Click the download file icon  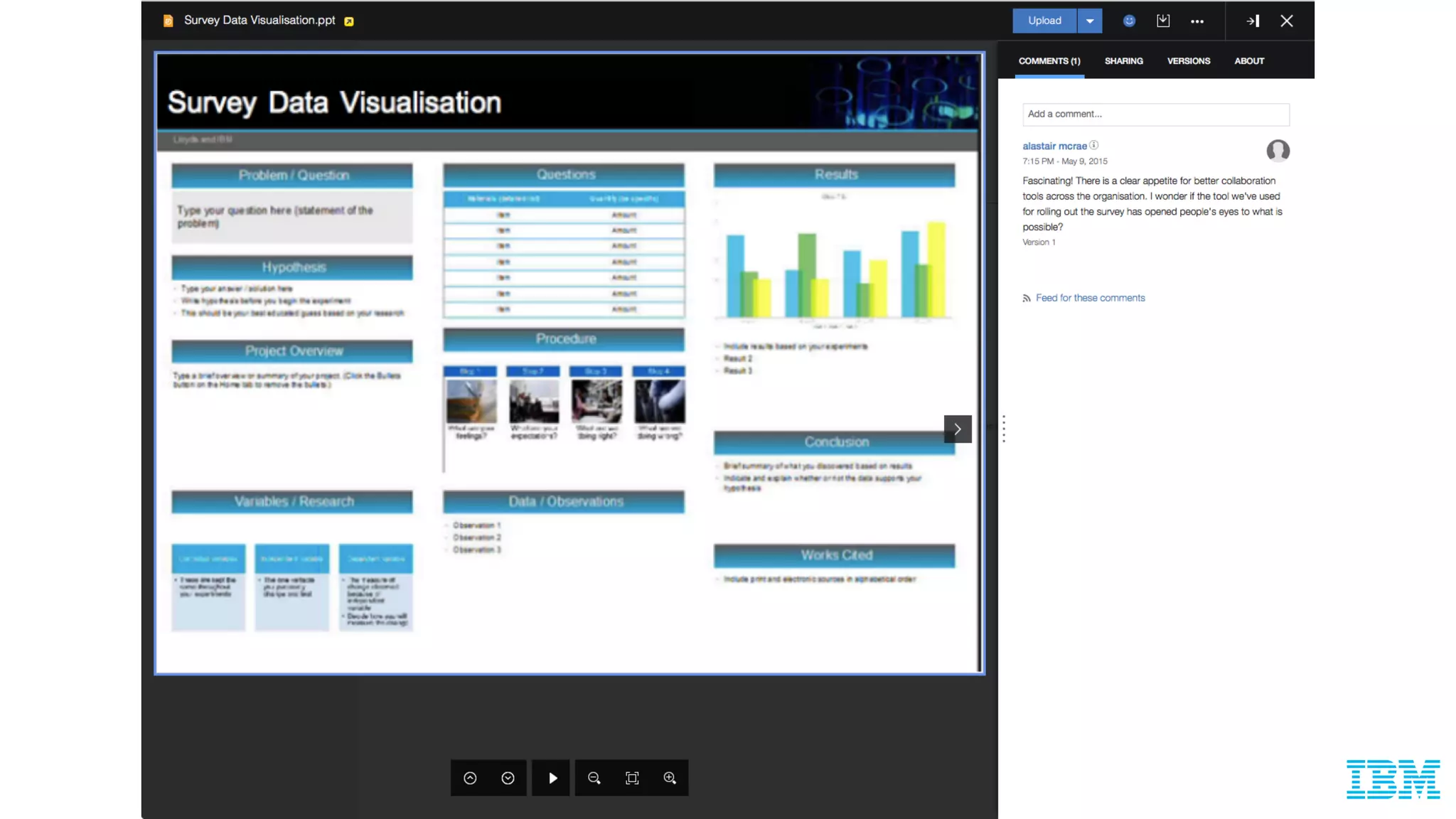point(1163,21)
